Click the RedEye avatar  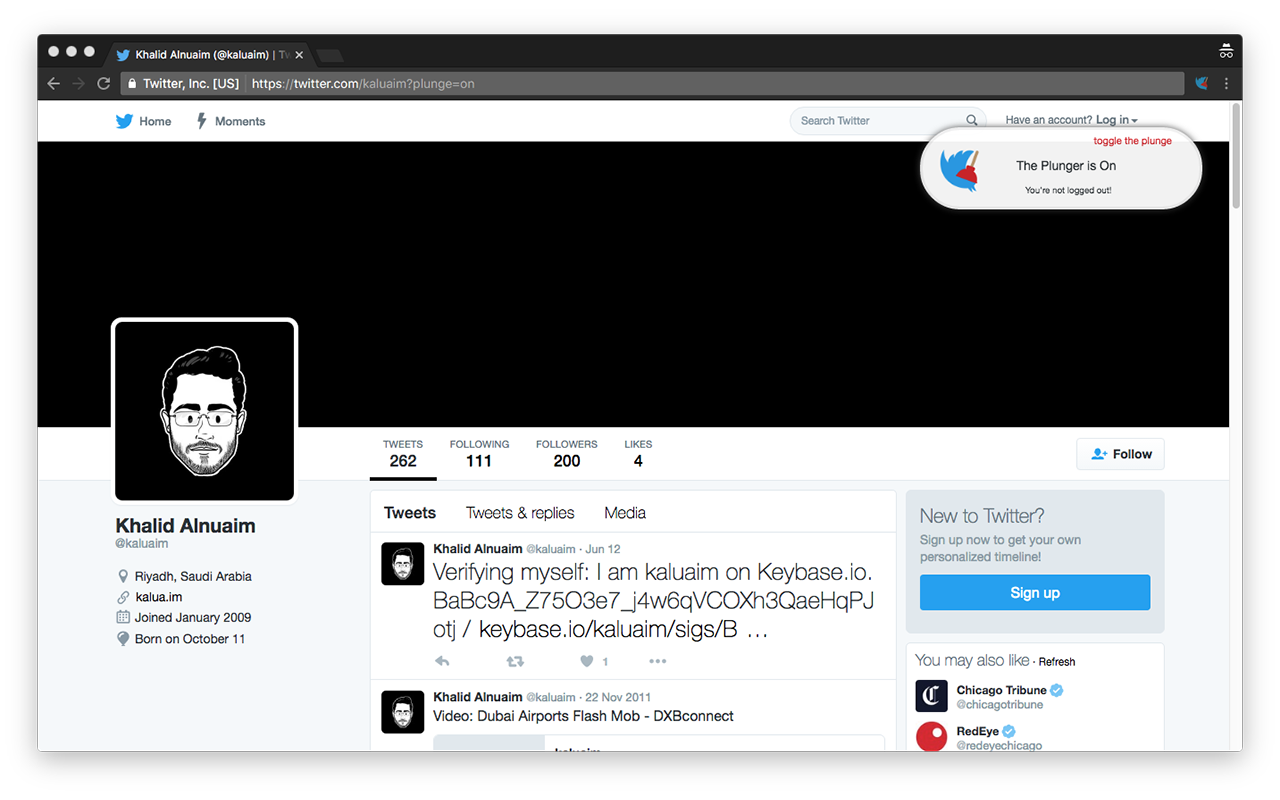tap(932, 737)
